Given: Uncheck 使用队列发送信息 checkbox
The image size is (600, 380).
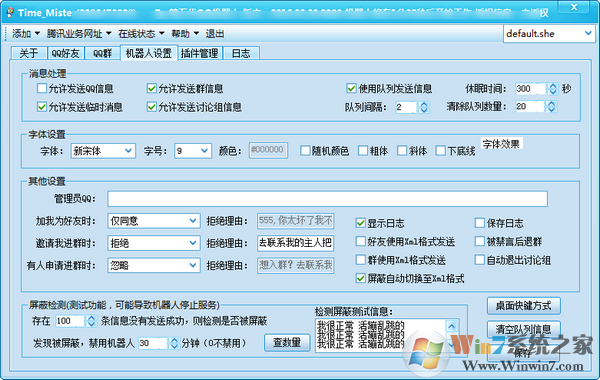Looking at the screenshot, I should point(351,88).
